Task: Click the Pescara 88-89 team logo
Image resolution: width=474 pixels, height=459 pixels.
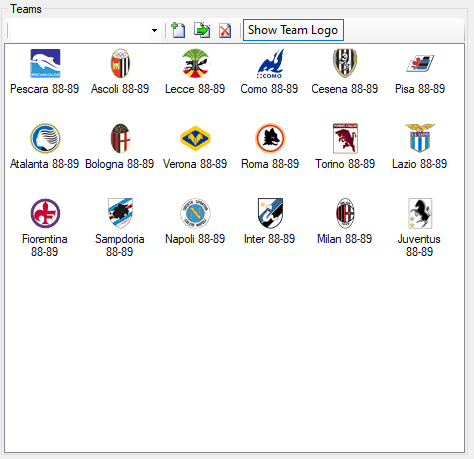Action: point(45,63)
